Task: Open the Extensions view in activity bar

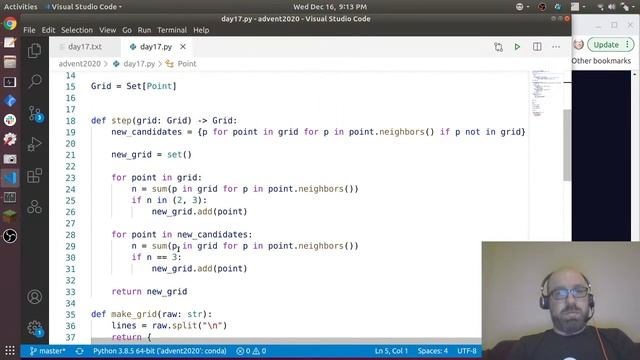Action: click(35, 176)
